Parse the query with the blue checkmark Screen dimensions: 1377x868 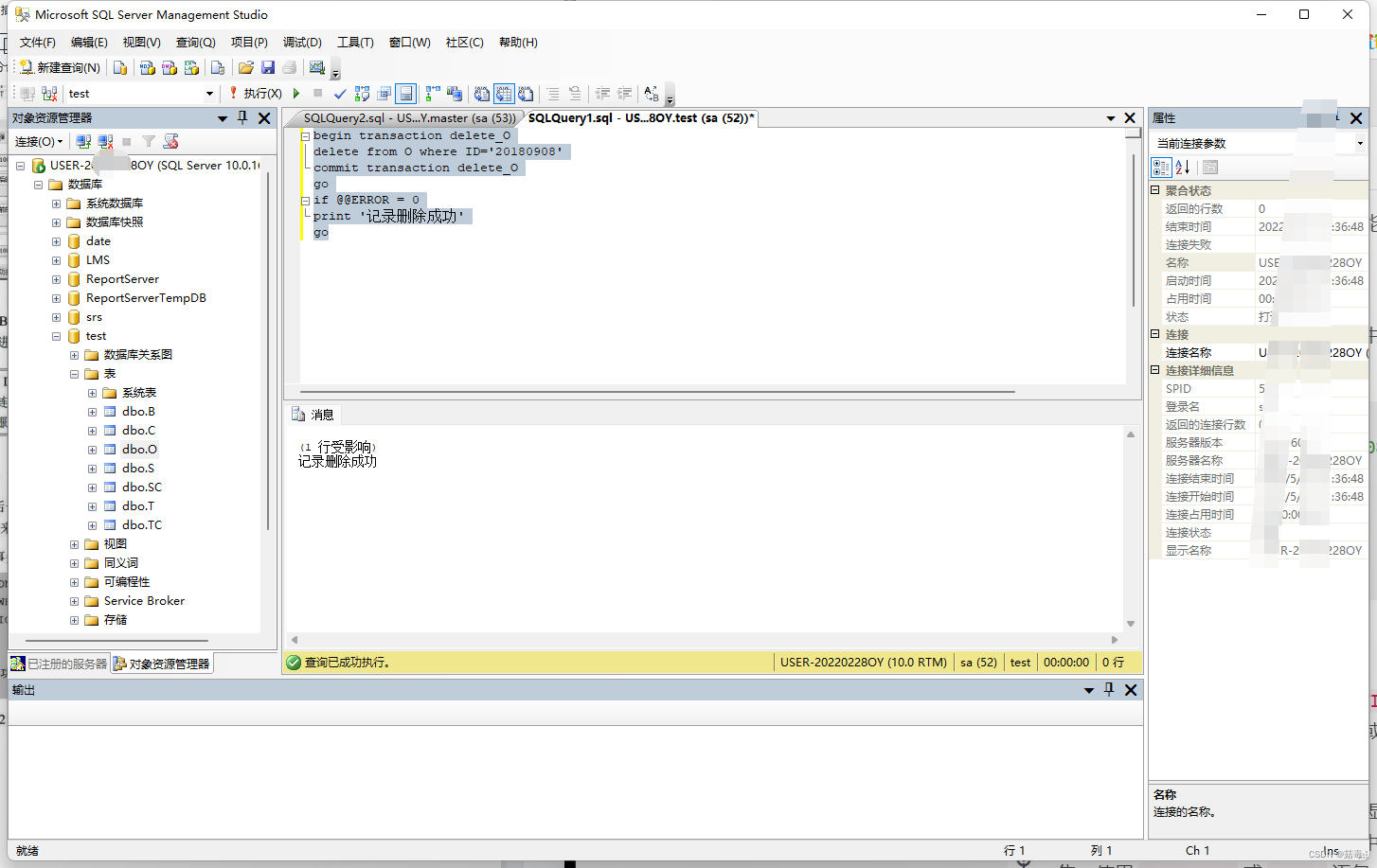pyautogui.click(x=340, y=94)
